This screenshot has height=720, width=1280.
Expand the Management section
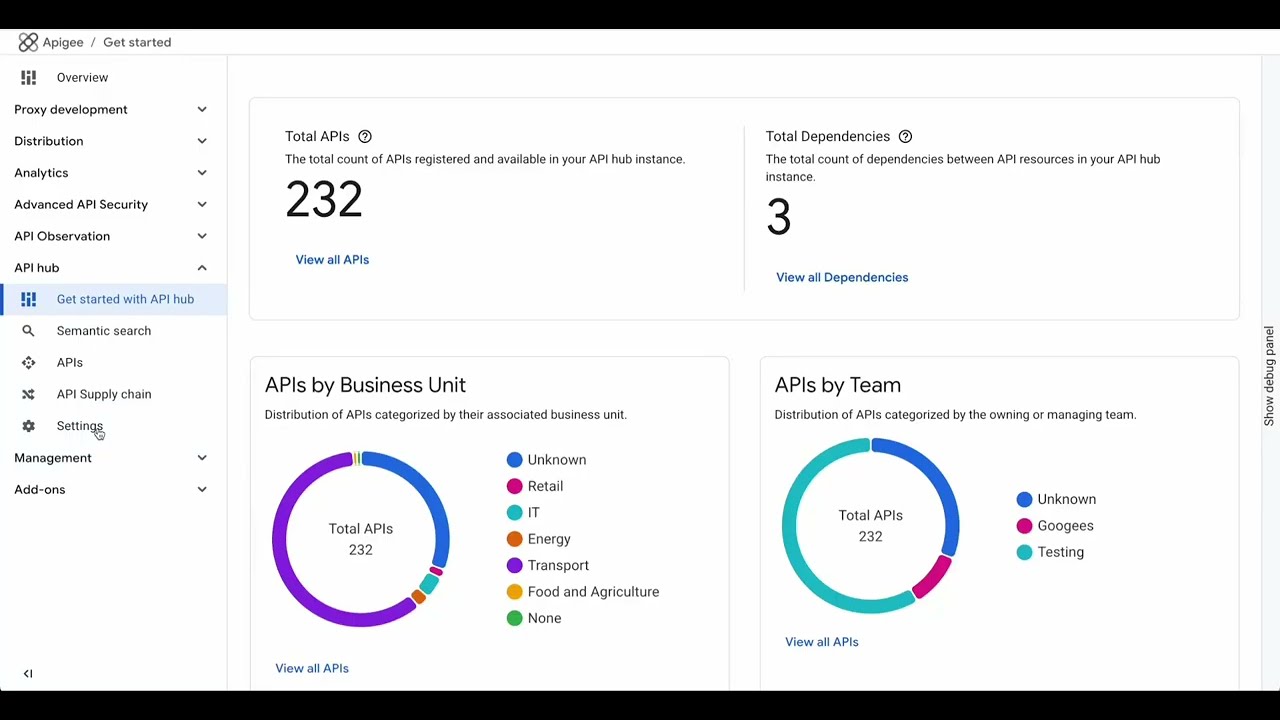click(x=111, y=458)
